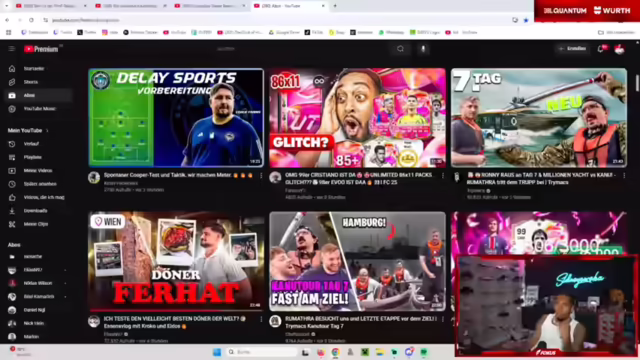Bookmark this page with star icon
The height and width of the screenshot is (360, 640).
[526, 20]
